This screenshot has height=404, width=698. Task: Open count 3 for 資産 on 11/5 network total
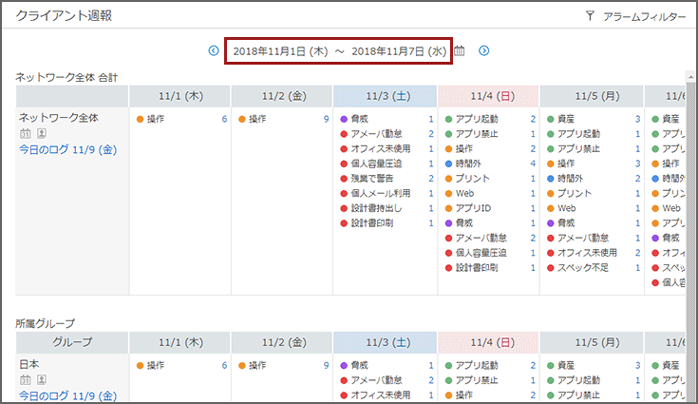pos(637,119)
